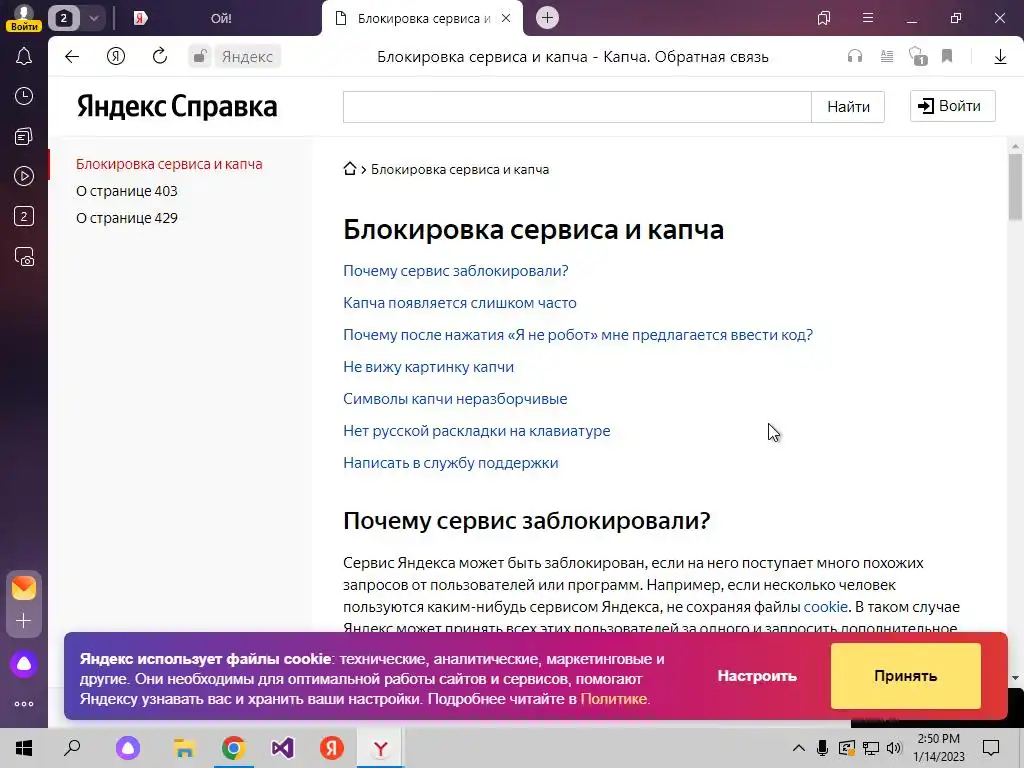The image size is (1024, 768).
Task: Open Политике link in cookie banner
Action: tap(613, 699)
